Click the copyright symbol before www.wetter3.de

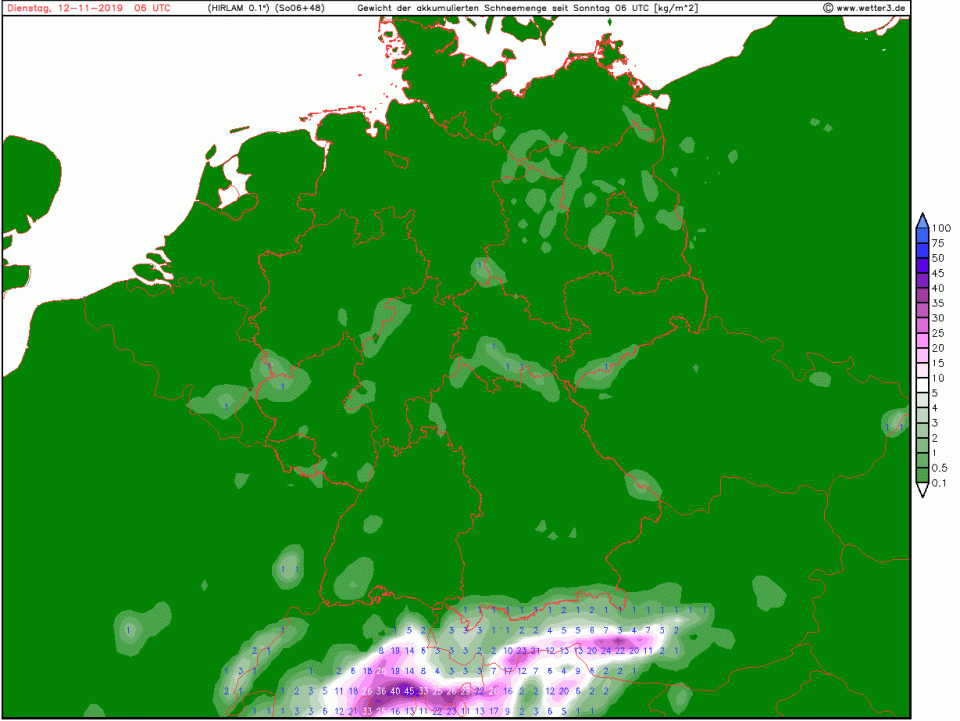[828, 8]
